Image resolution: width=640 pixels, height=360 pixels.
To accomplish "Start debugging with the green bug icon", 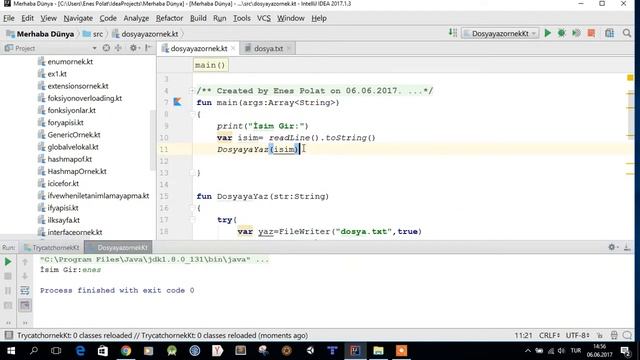I will (x=562, y=33).
